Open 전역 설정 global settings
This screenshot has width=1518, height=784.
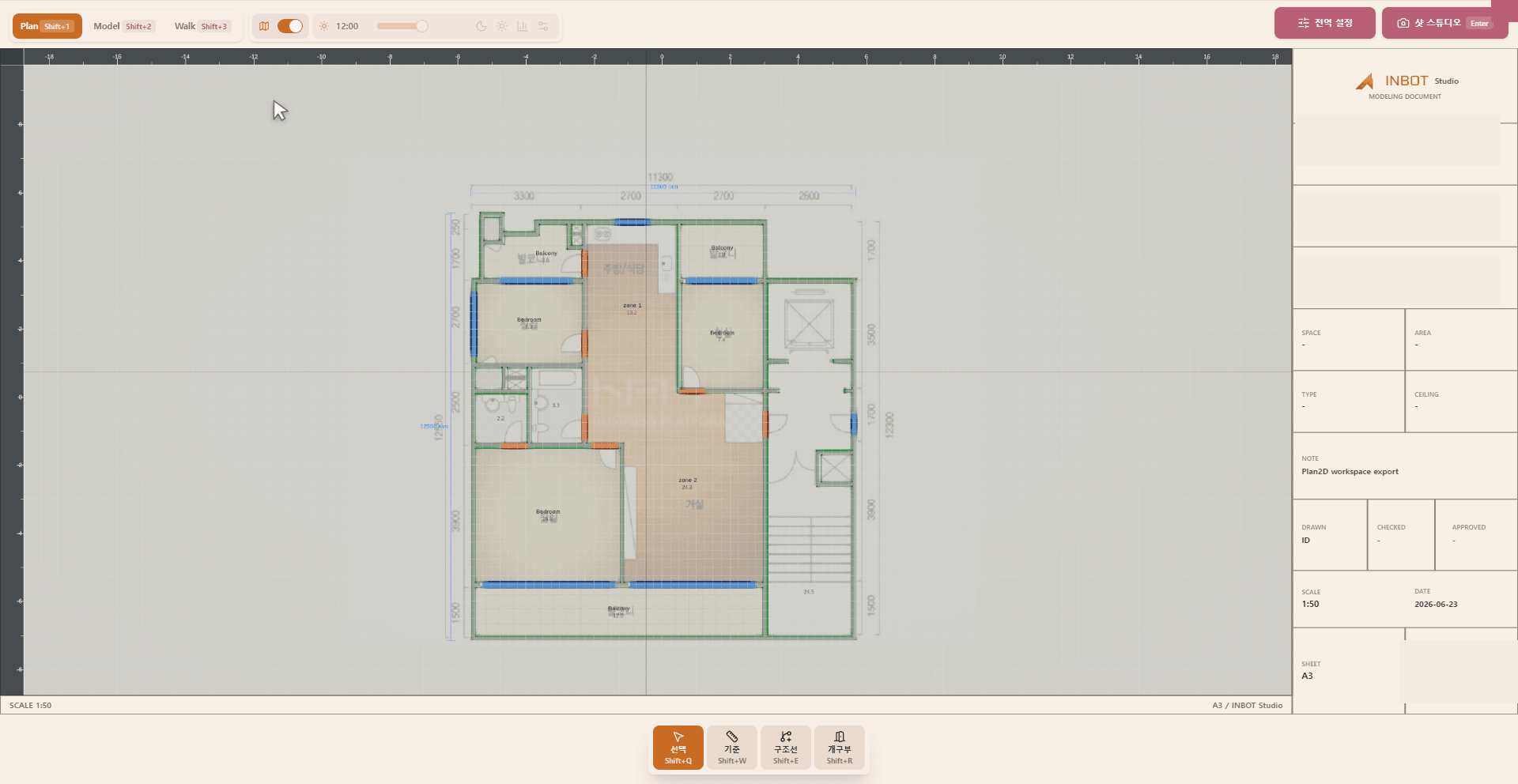1324,23
